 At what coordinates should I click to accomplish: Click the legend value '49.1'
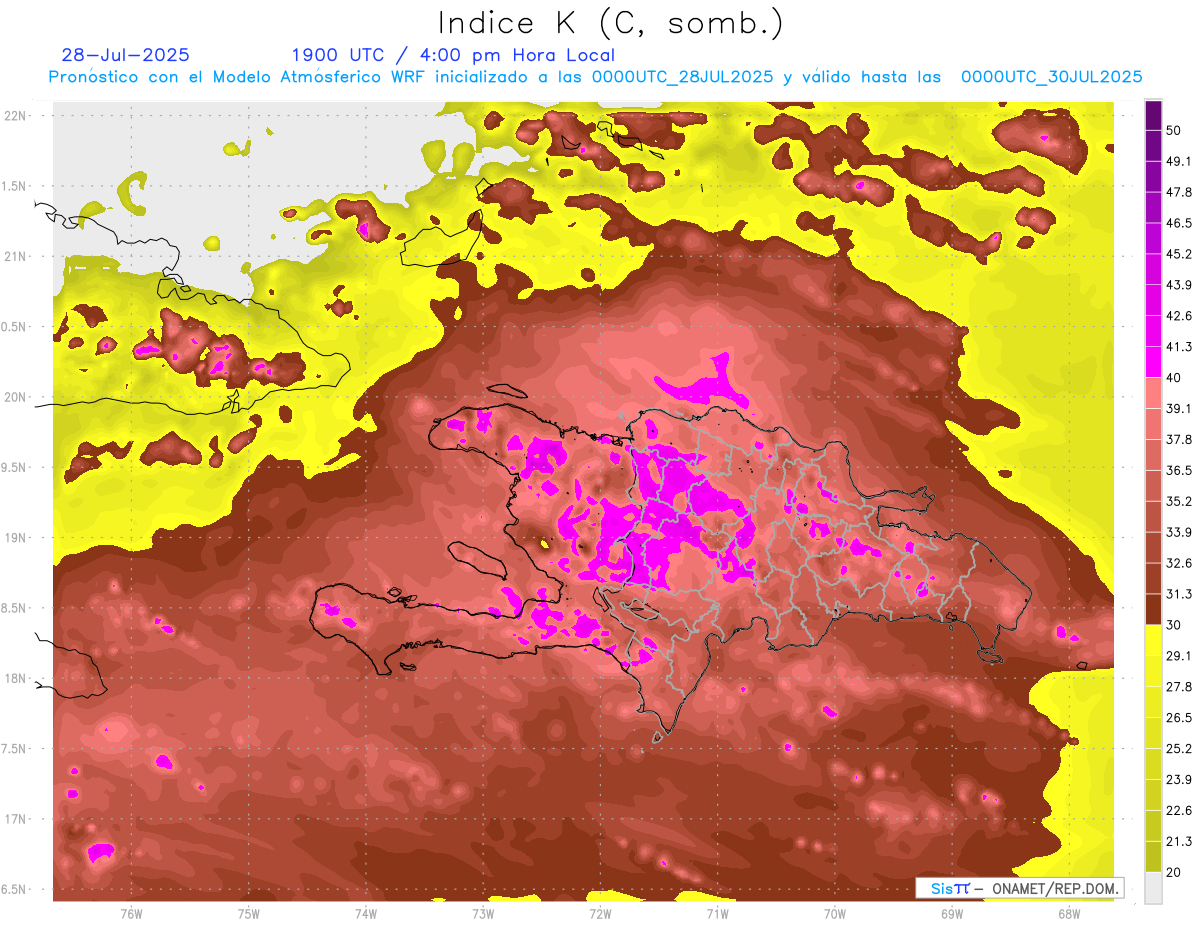click(x=1178, y=161)
